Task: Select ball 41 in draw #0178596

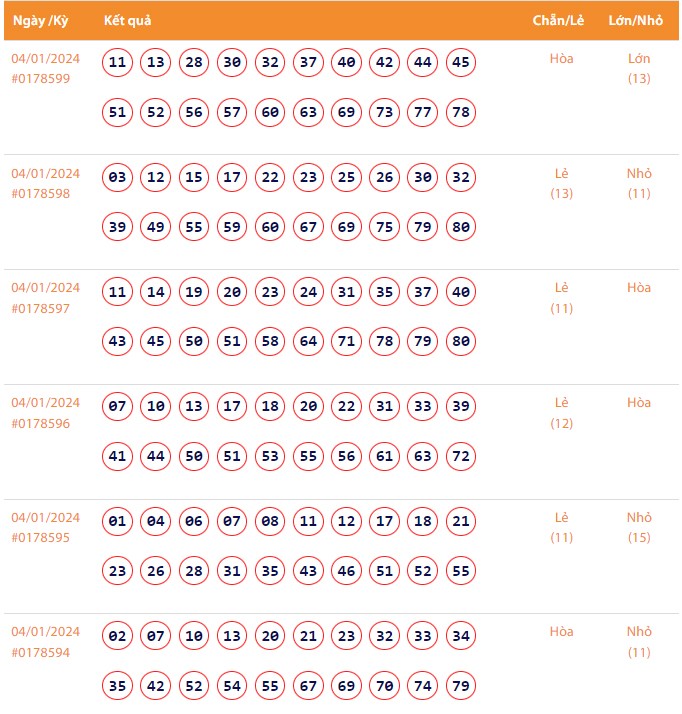Action: pyautogui.click(x=118, y=456)
